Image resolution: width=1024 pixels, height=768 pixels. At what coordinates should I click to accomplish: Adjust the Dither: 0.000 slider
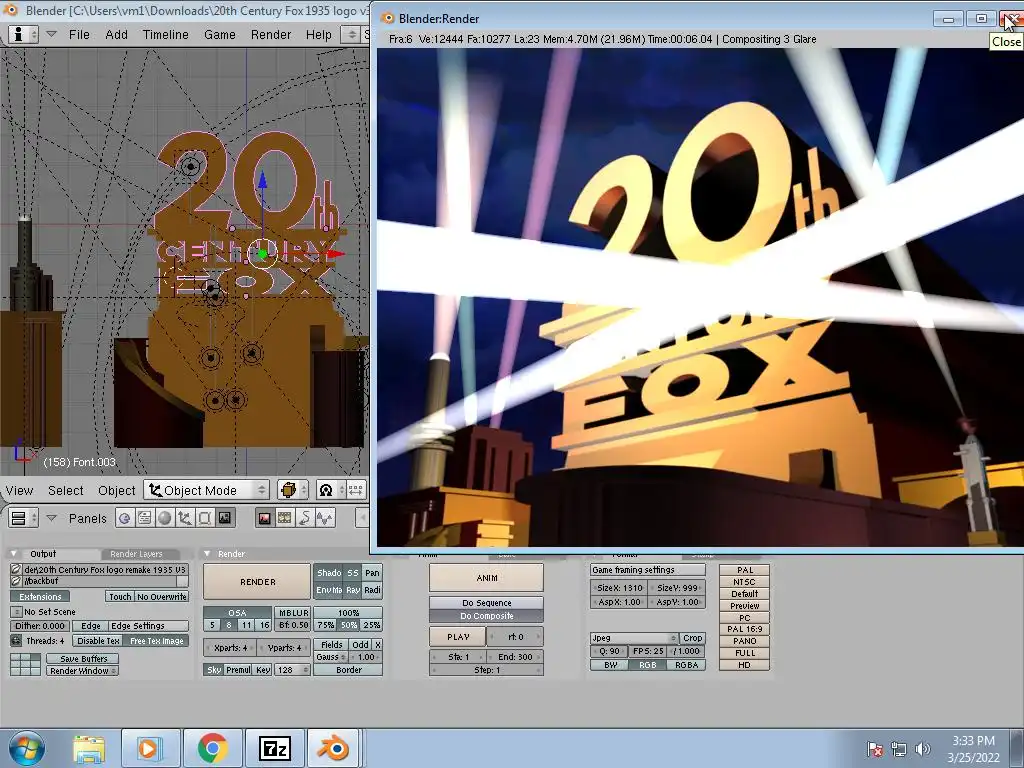coord(40,626)
